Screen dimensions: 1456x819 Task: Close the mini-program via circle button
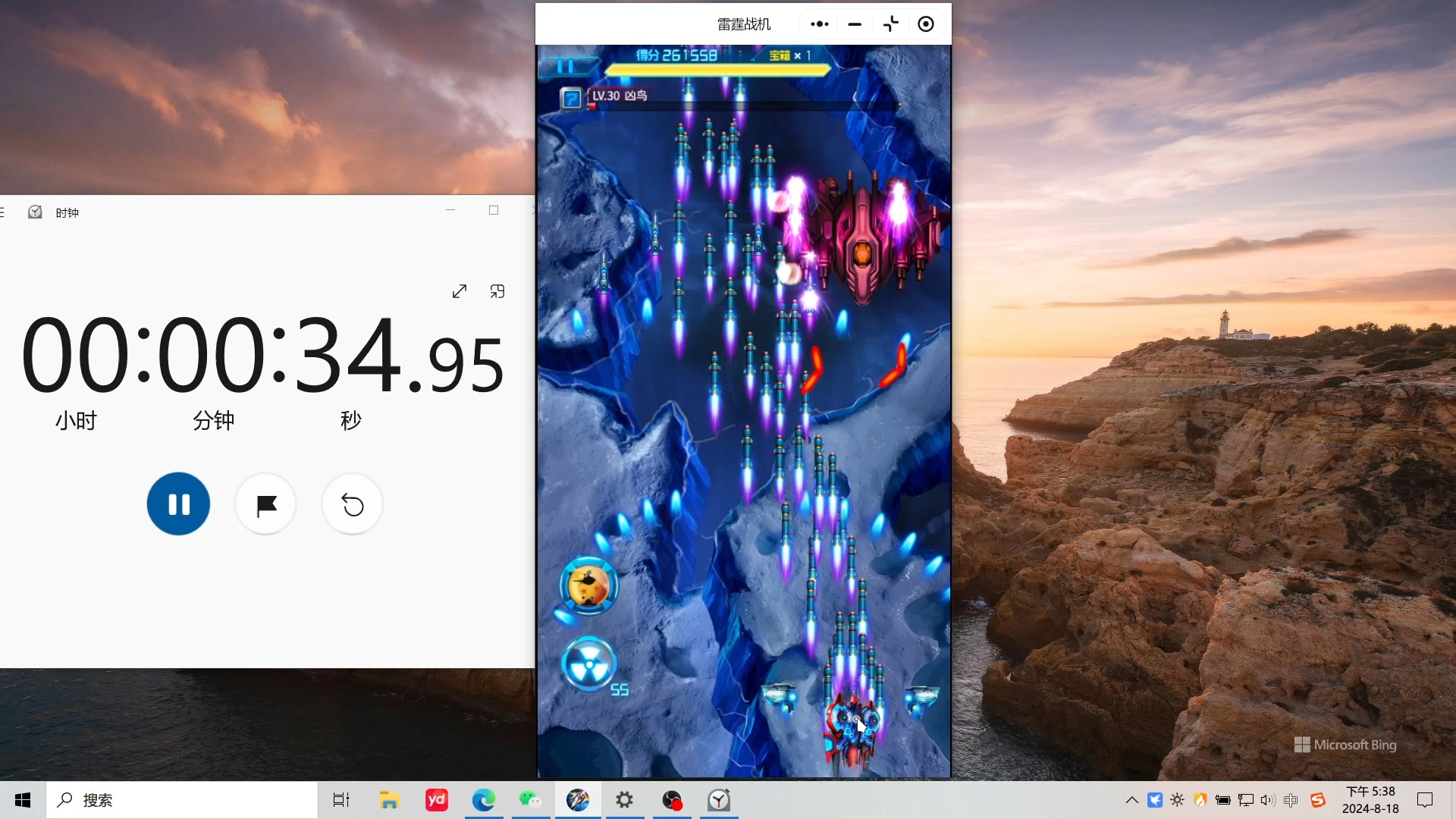click(926, 24)
